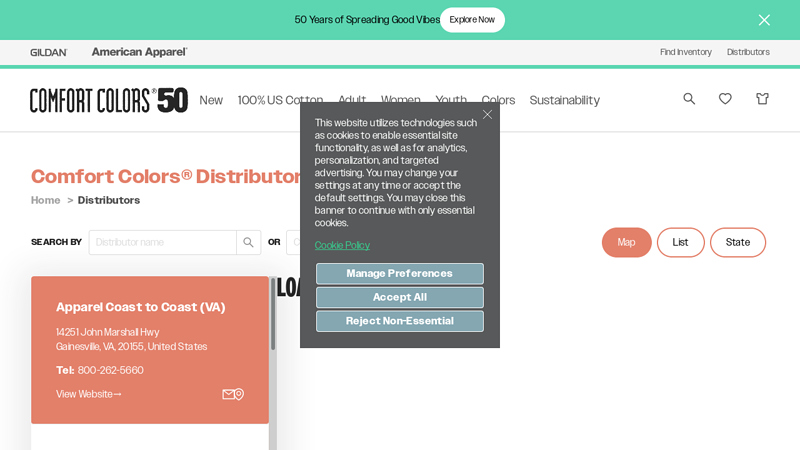
Task: Open the site search magnifier icon
Action: pos(689,99)
